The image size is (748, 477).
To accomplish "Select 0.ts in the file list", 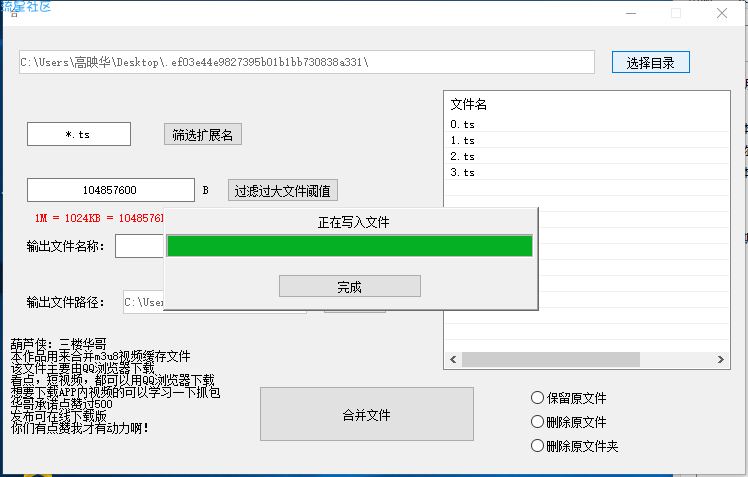I will pyautogui.click(x=462, y=124).
